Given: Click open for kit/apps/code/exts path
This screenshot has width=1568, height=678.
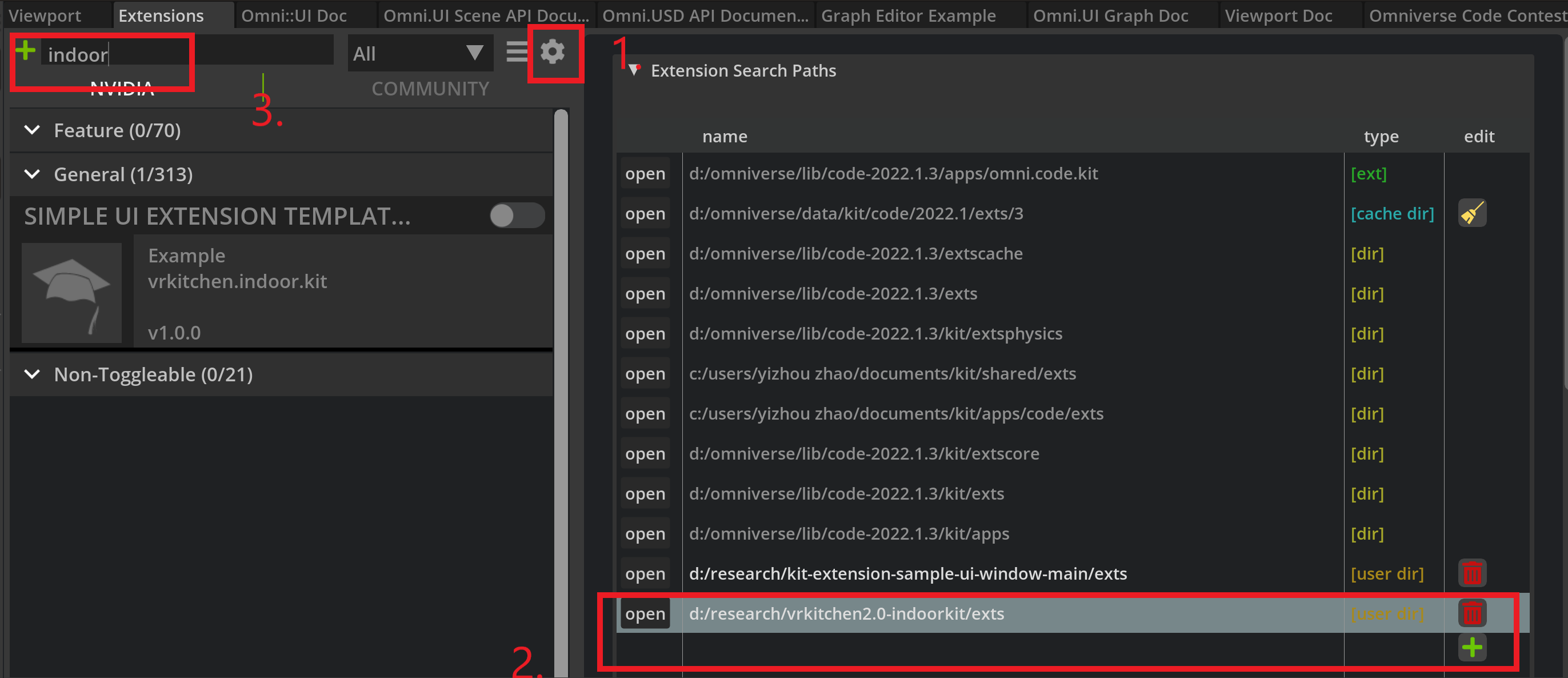Looking at the screenshot, I should 645,414.
